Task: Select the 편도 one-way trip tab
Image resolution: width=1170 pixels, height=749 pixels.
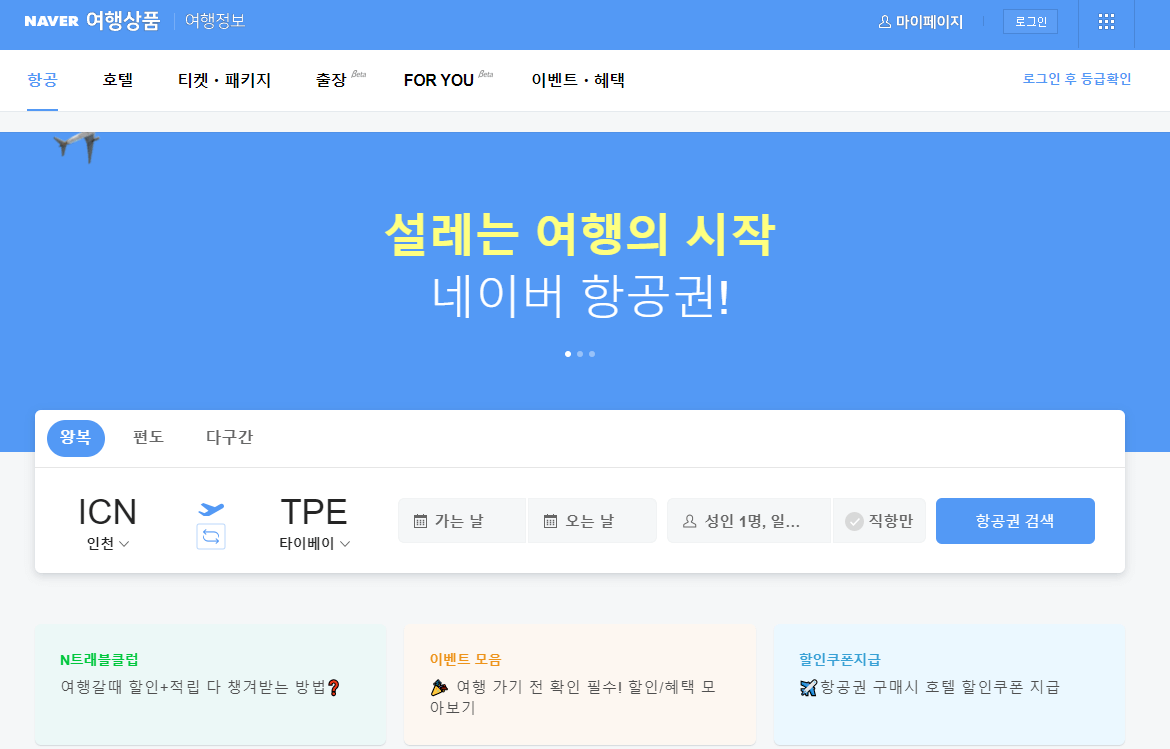Action: pos(147,438)
